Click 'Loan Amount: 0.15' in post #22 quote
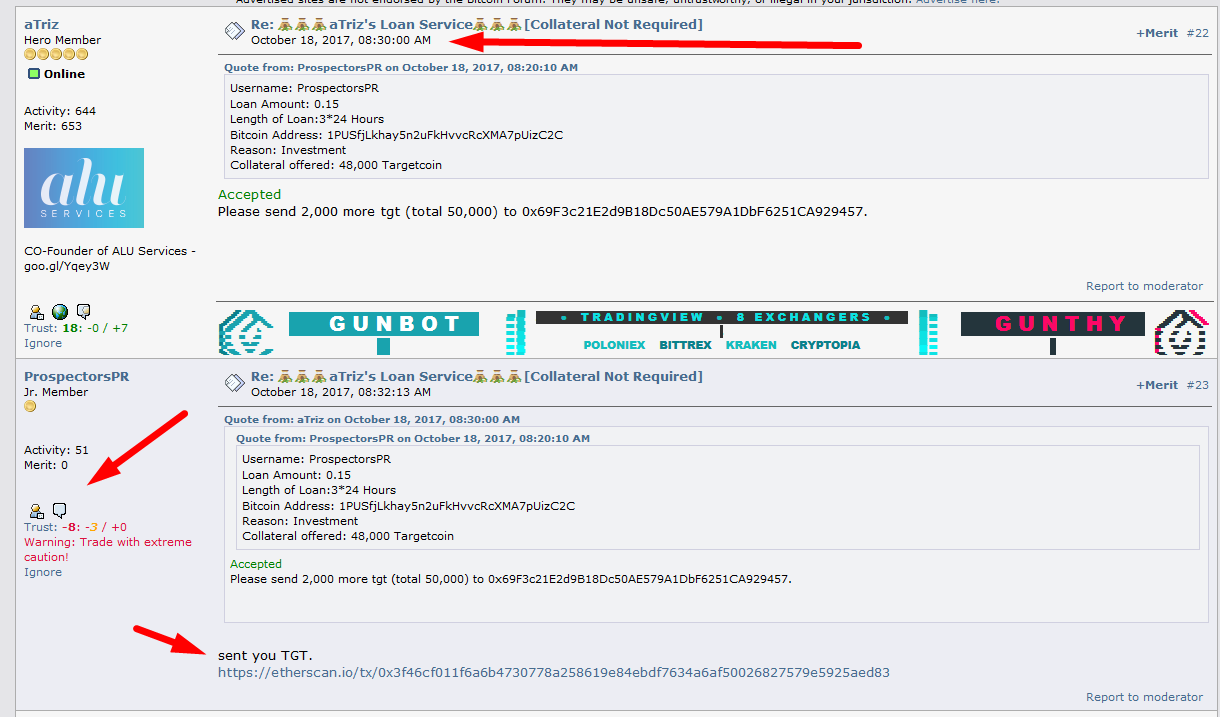This screenshot has height=717, width=1220. coord(284,104)
